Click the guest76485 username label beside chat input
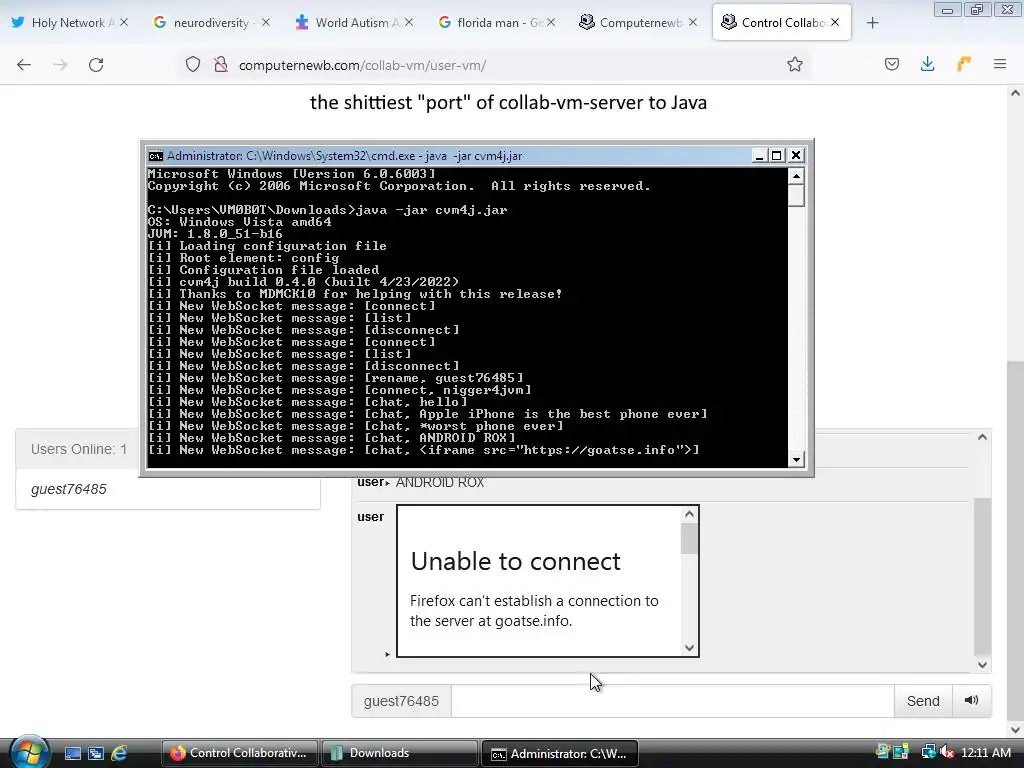Viewport: 1024px width, 768px height. click(x=401, y=701)
